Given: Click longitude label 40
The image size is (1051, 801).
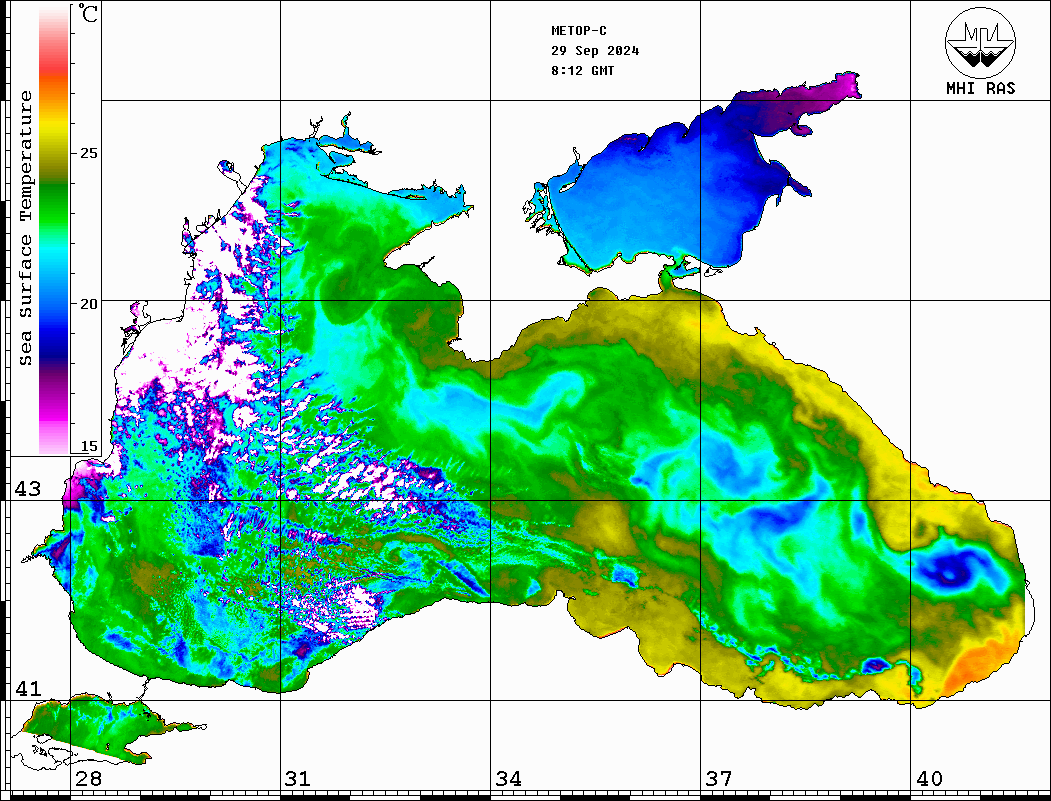Looking at the screenshot, I should (929, 778).
